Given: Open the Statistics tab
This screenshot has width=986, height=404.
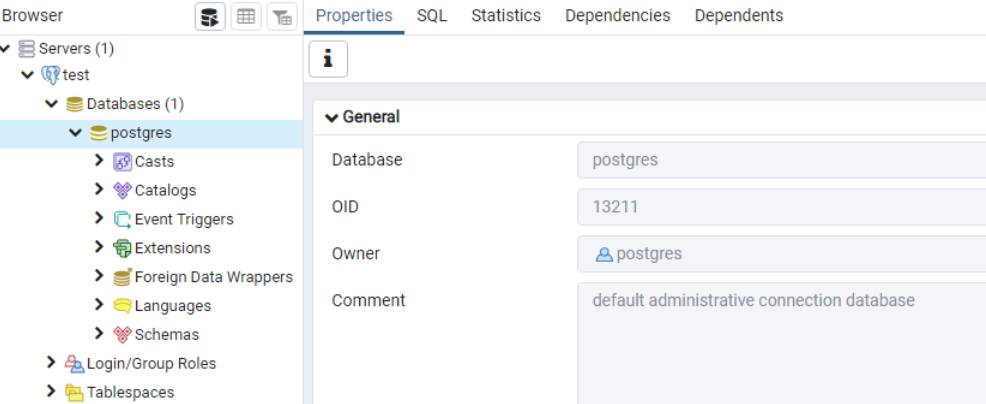Looking at the screenshot, I should (506, 16).
